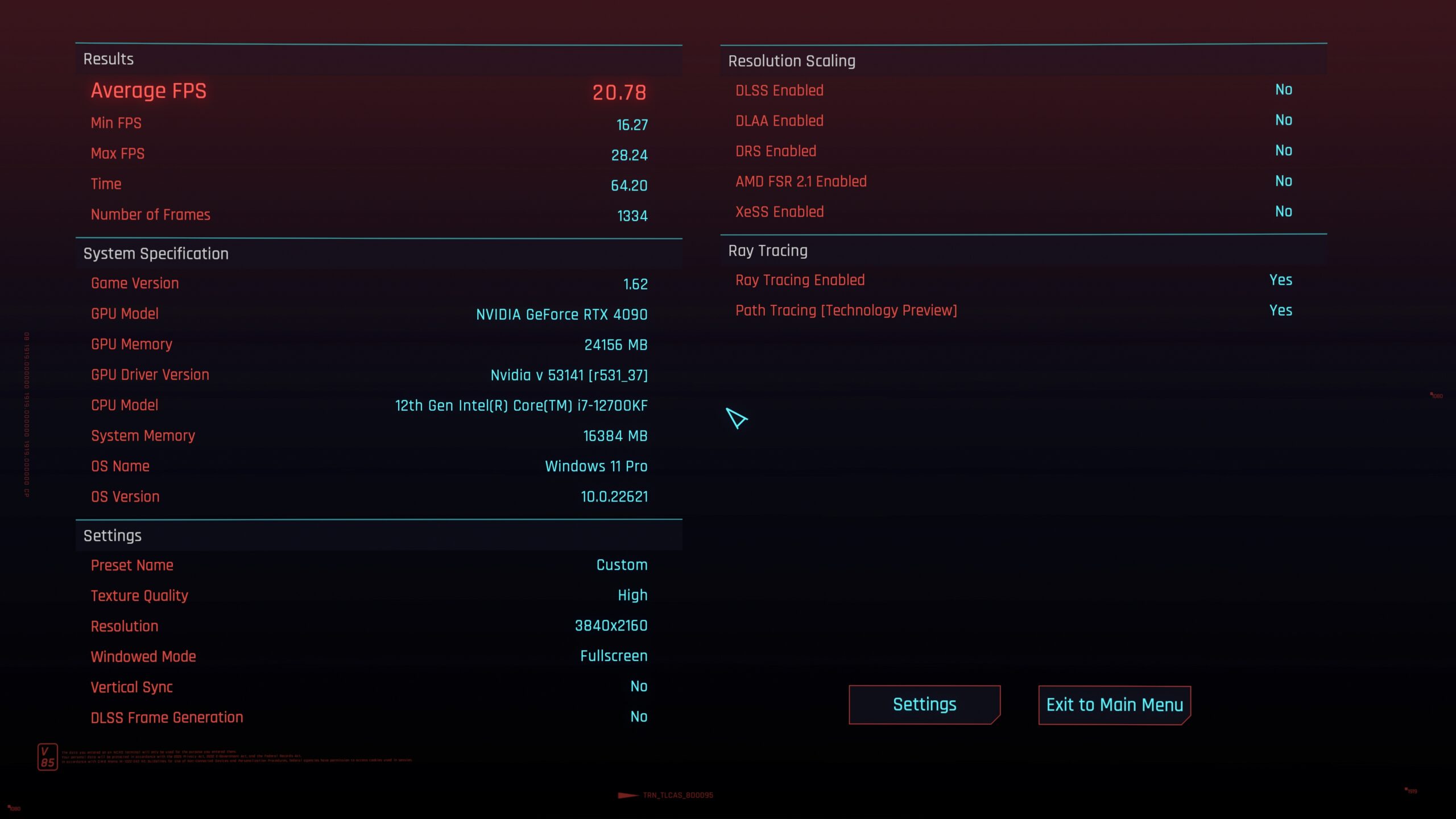1456x819 pixels.
Task: Click Exit to Main Menu button
Action: click(1114, 705)
